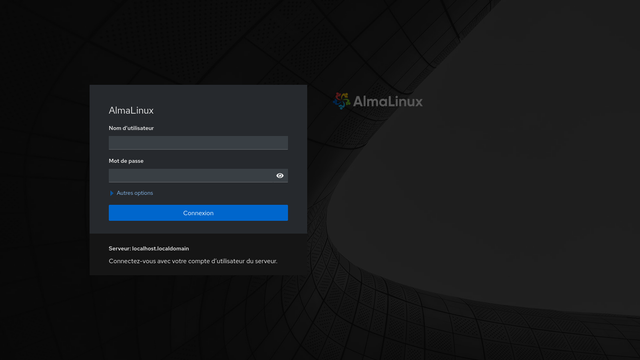The image size is (640, 360).
Task: Click the AlmaLinux heading in login panel
Action: (131, 110)
